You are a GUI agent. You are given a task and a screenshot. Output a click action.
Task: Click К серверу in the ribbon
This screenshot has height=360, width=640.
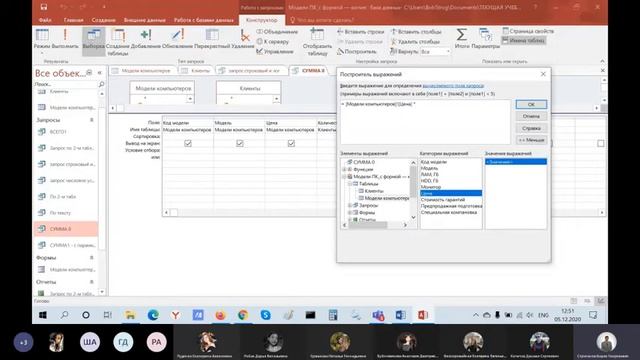point(273,41)
